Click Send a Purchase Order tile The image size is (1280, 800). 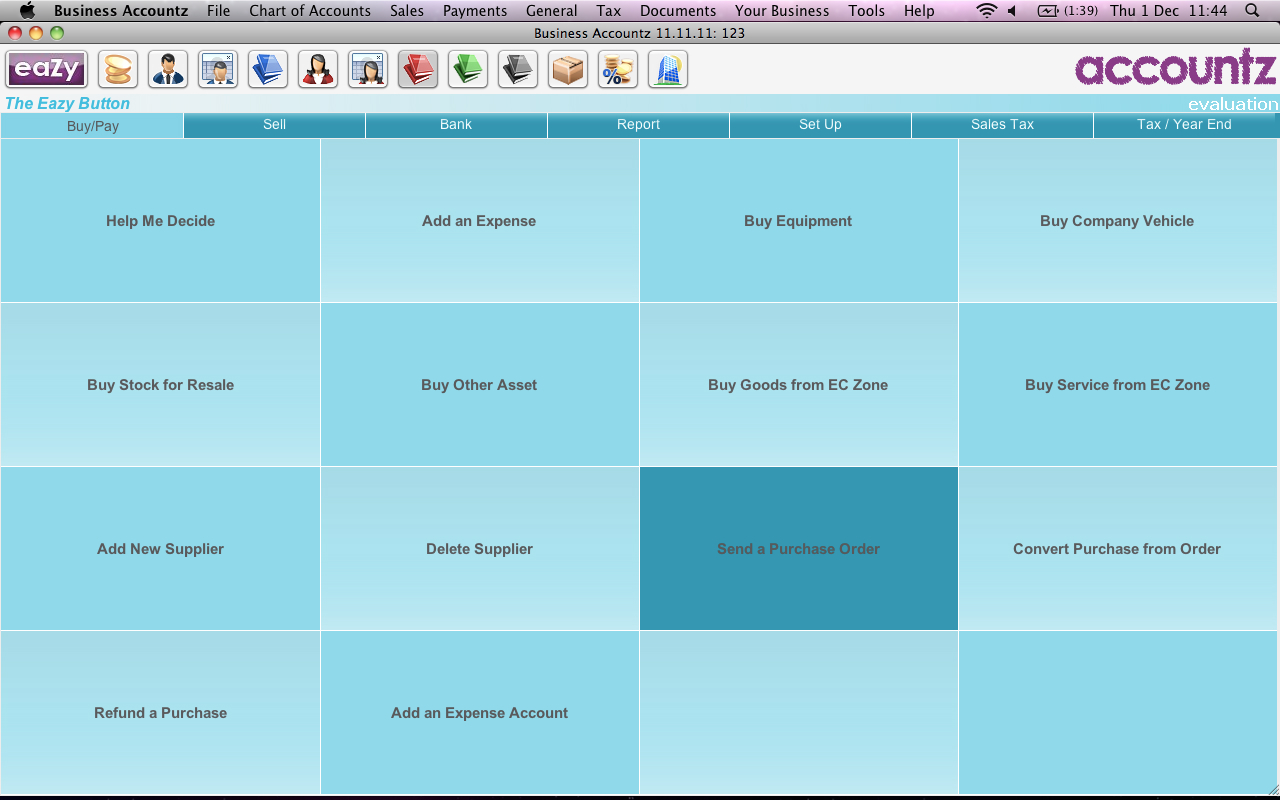click(798, 549)
